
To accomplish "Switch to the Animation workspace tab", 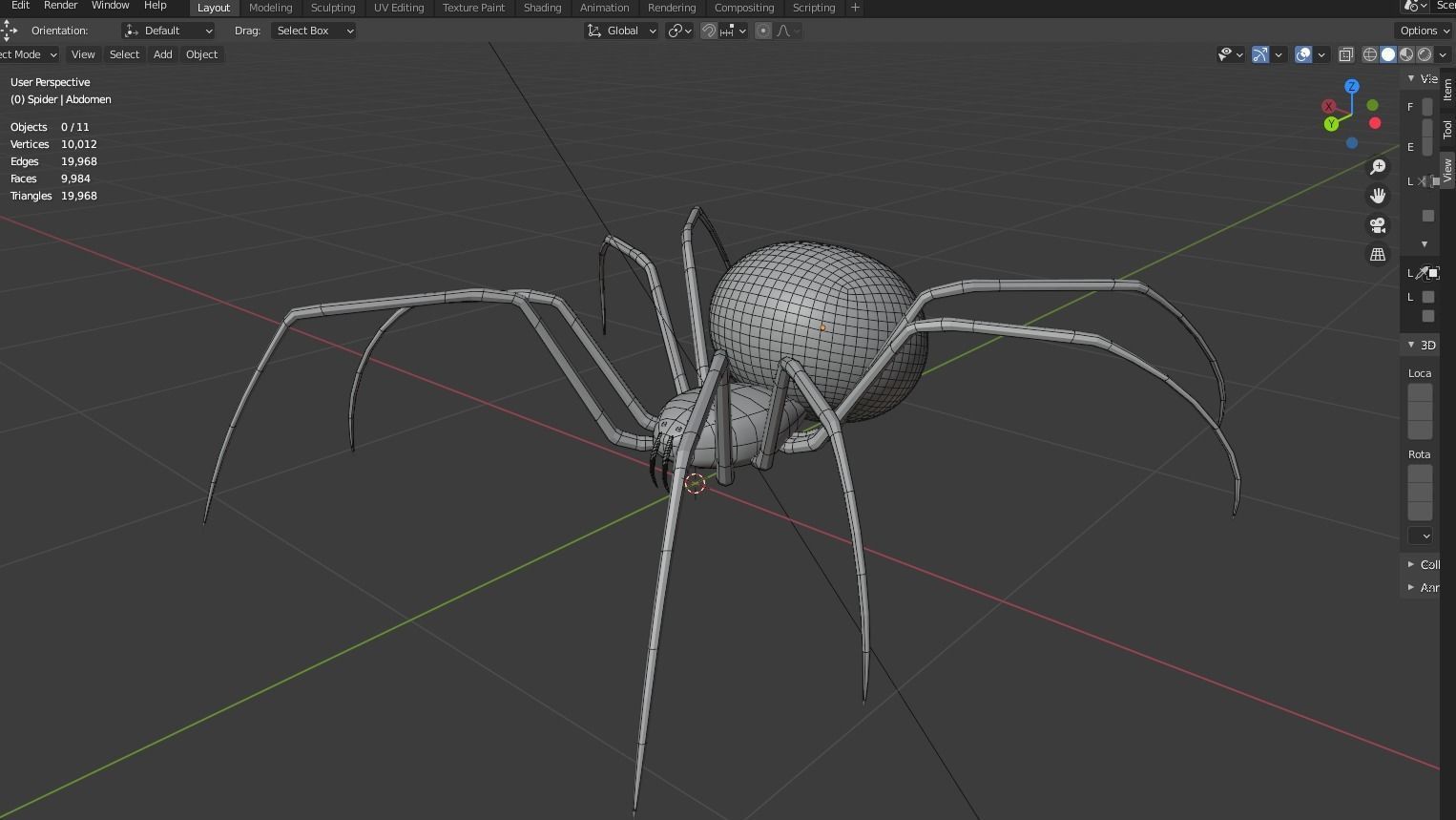I will (x=605, y=8).
